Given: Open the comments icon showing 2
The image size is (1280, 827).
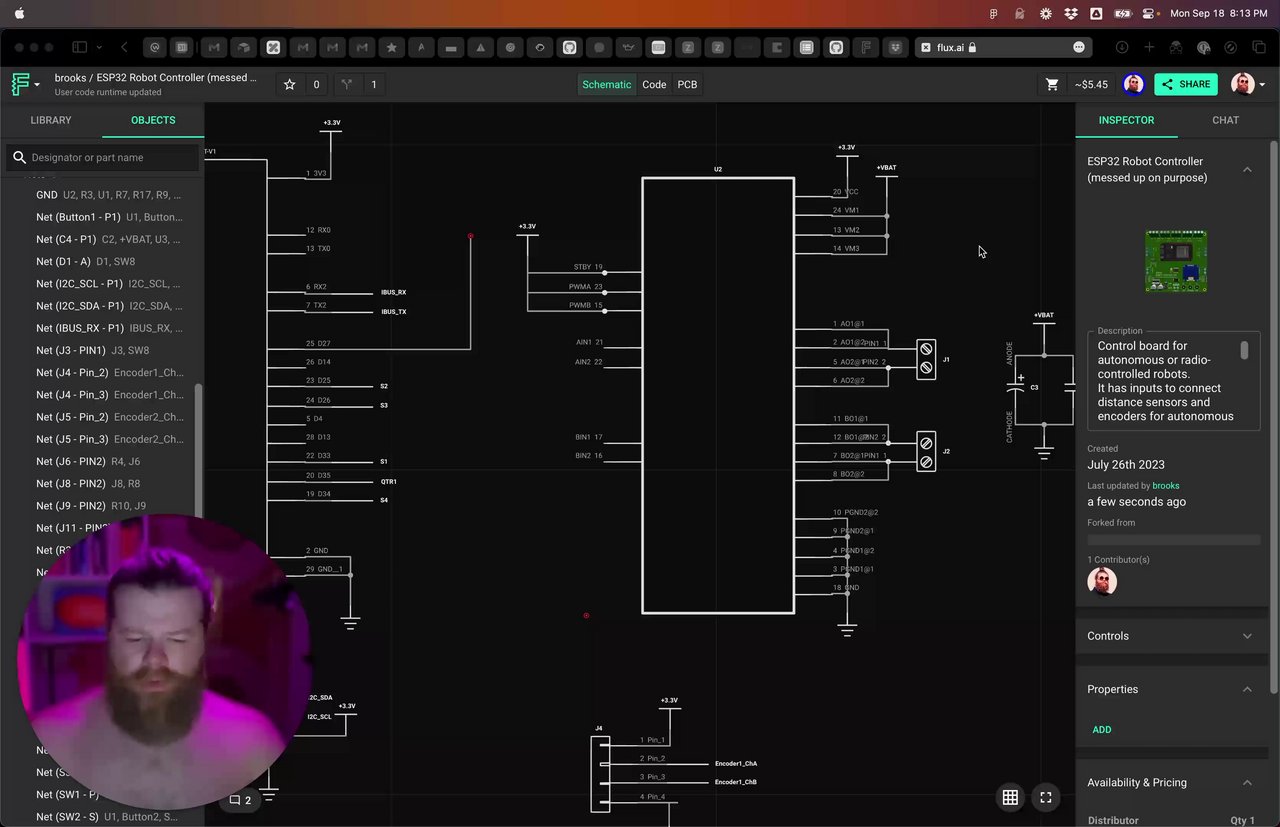Looking at the screenshot, I should pos(240,800).
